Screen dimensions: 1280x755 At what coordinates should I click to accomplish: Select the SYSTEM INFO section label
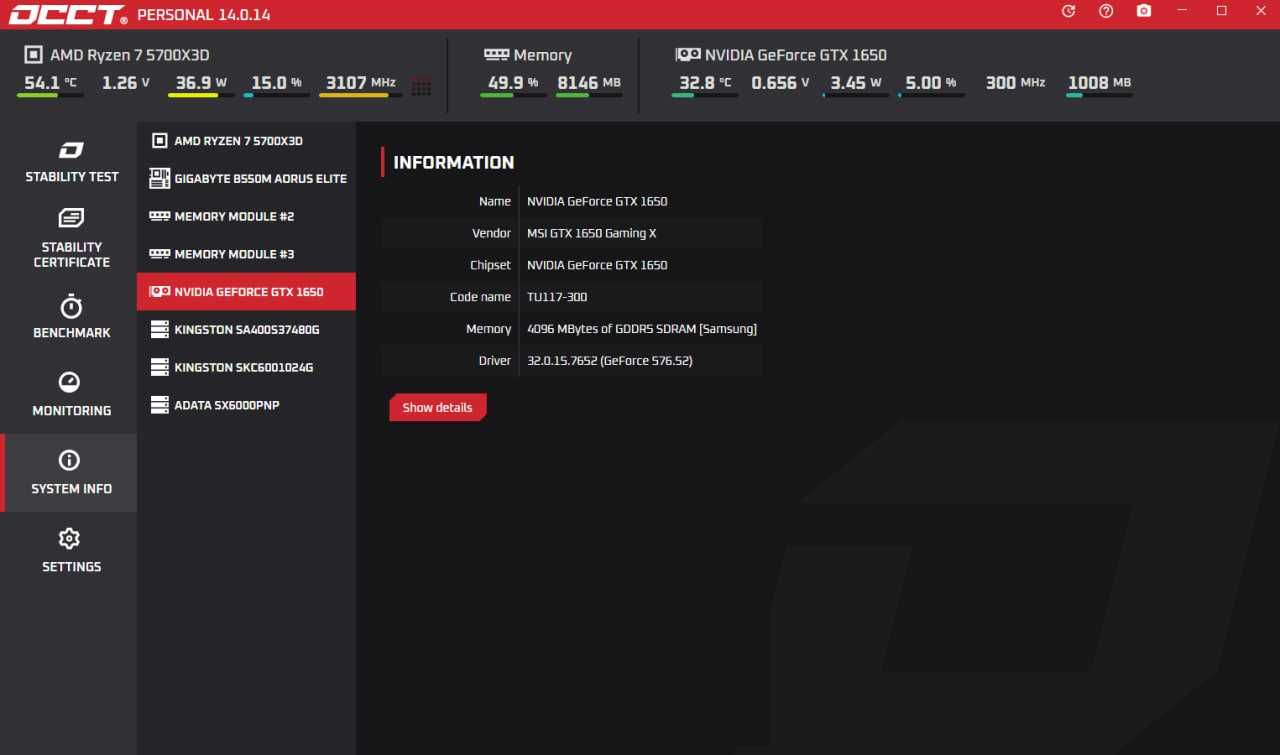[71, 489]
